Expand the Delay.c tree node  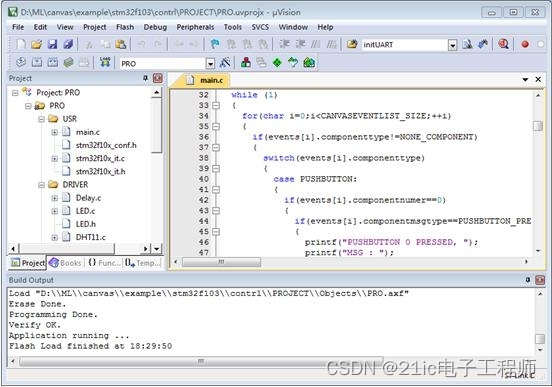pos(55,198)
